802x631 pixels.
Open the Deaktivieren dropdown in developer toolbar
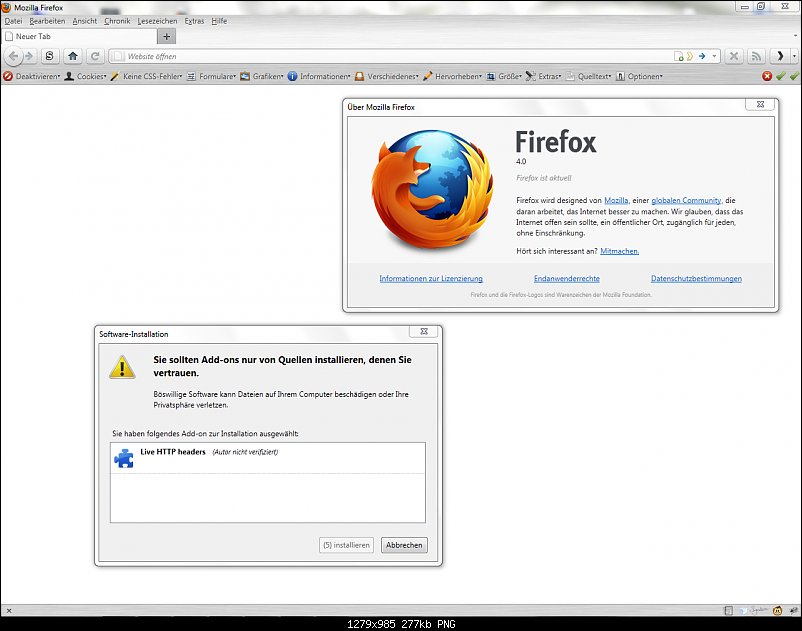pyautogui.click(x=32, y=76)
